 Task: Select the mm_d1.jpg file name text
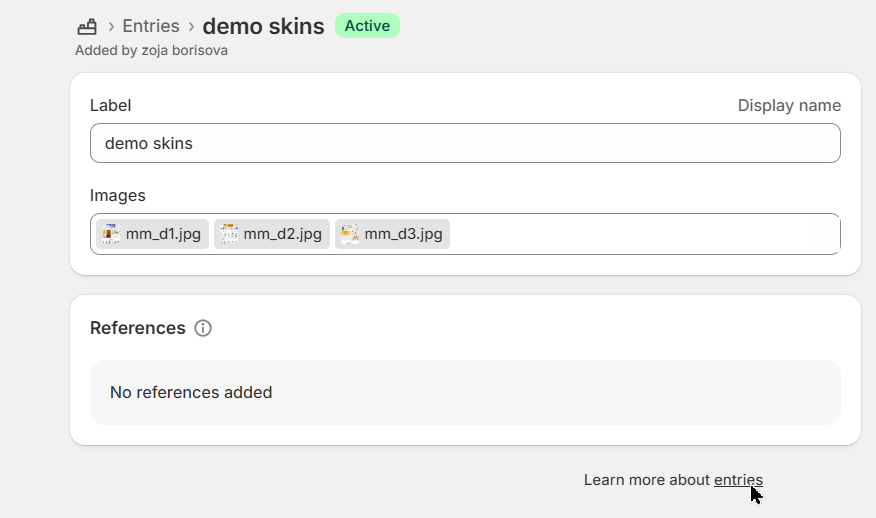[163, 234]
